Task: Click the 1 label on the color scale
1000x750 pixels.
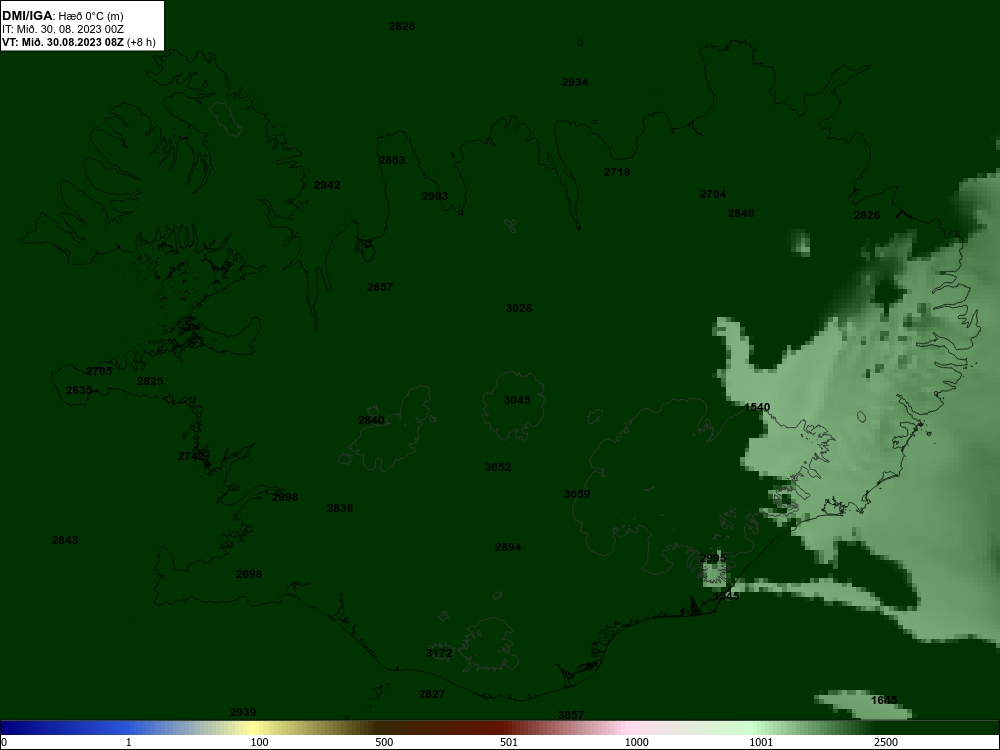Action: point(128,742)
